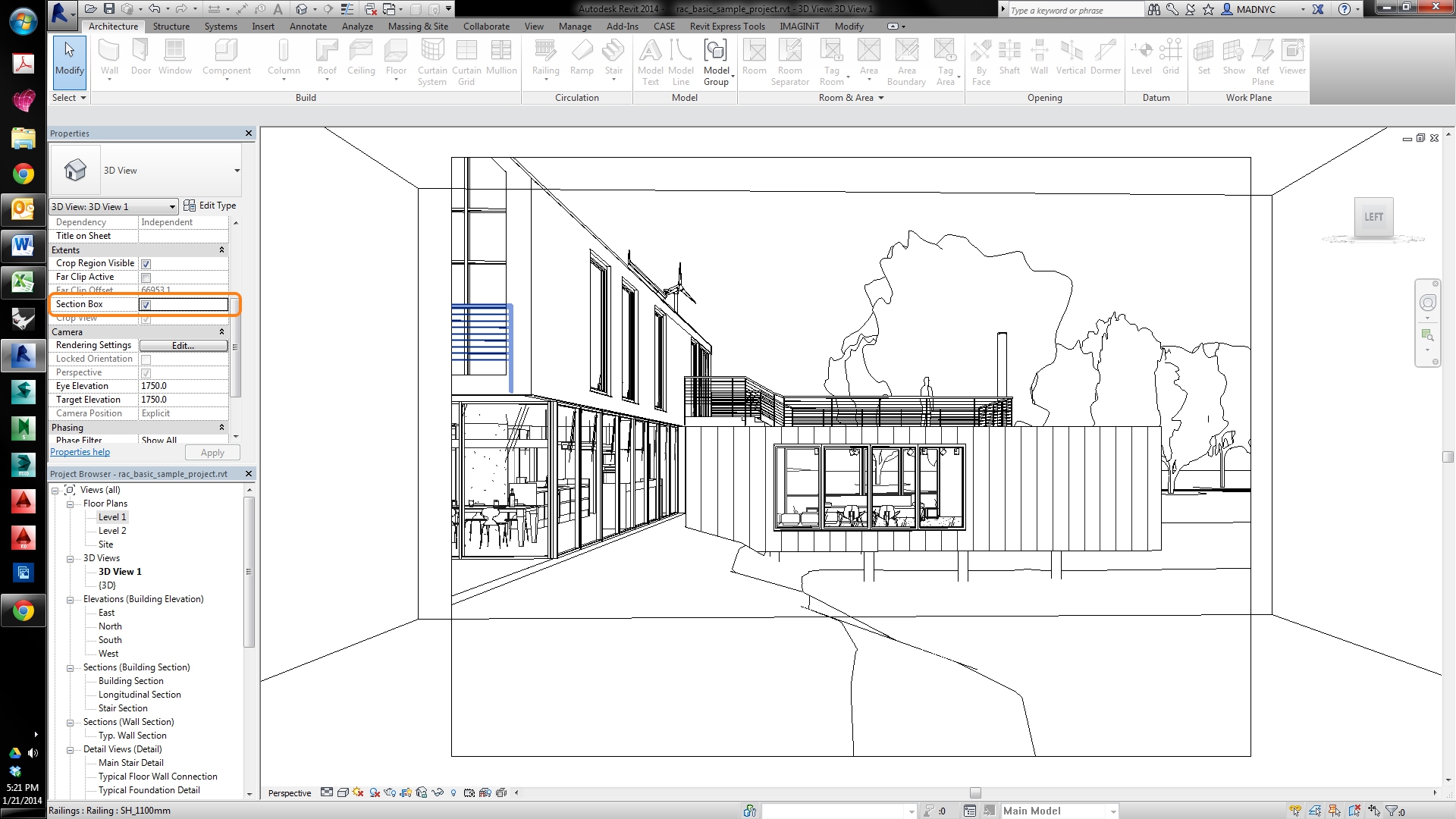The width and height of the screenshot is (1456, 819).
Task: Collapse the Floor Plans tree node
Action: (70, 504)
